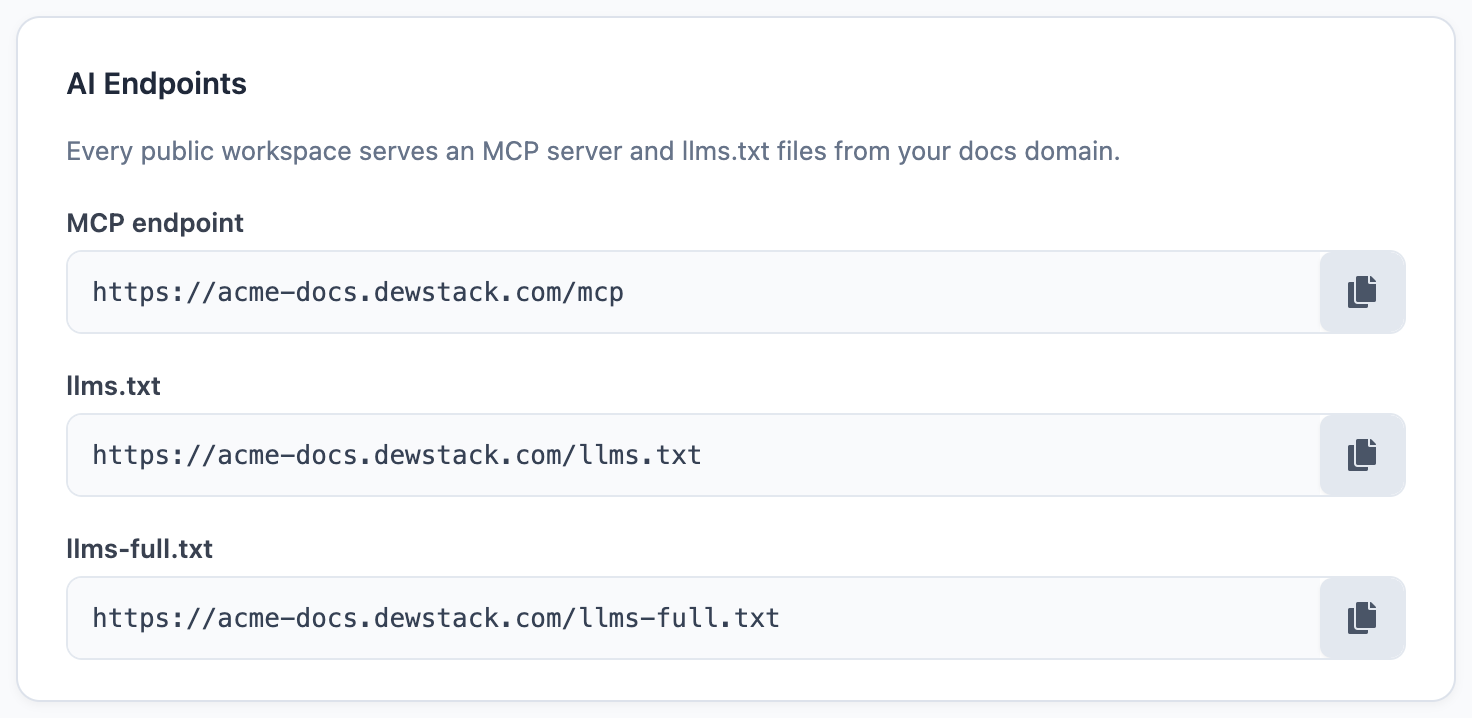Click the MCP endpoint URL field
Viewport: 1472px width, 718px height.
click(693, 292)
